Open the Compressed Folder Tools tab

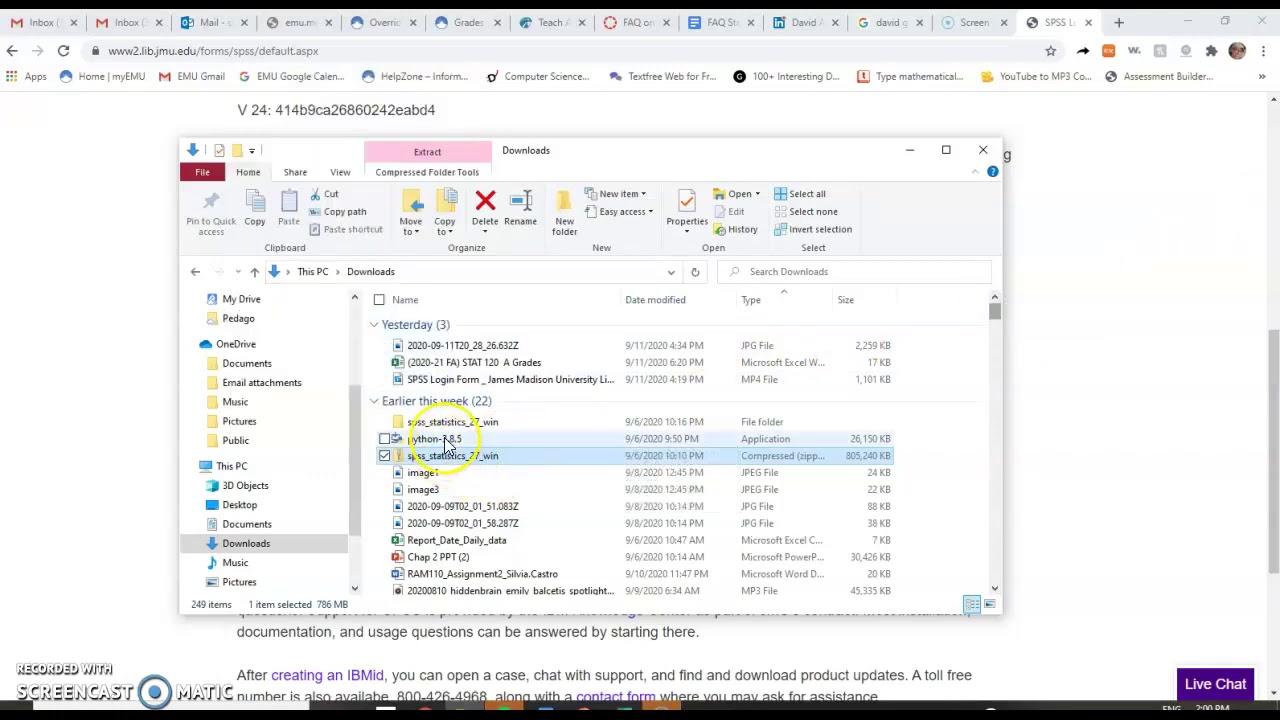point(427,172)
